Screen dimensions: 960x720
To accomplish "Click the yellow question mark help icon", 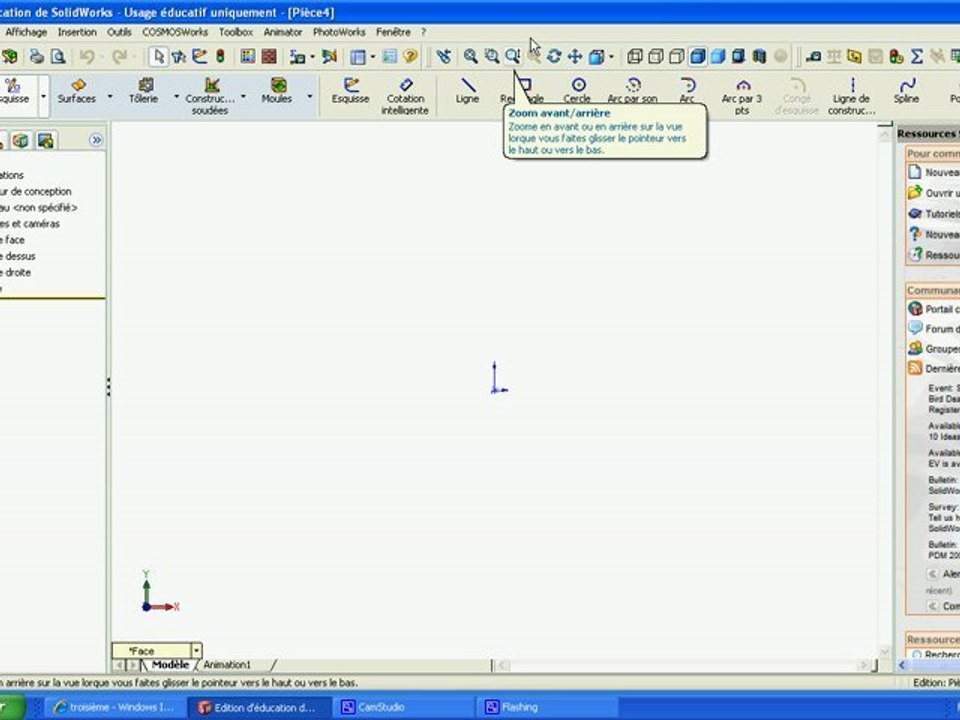I will pos(410,57).
